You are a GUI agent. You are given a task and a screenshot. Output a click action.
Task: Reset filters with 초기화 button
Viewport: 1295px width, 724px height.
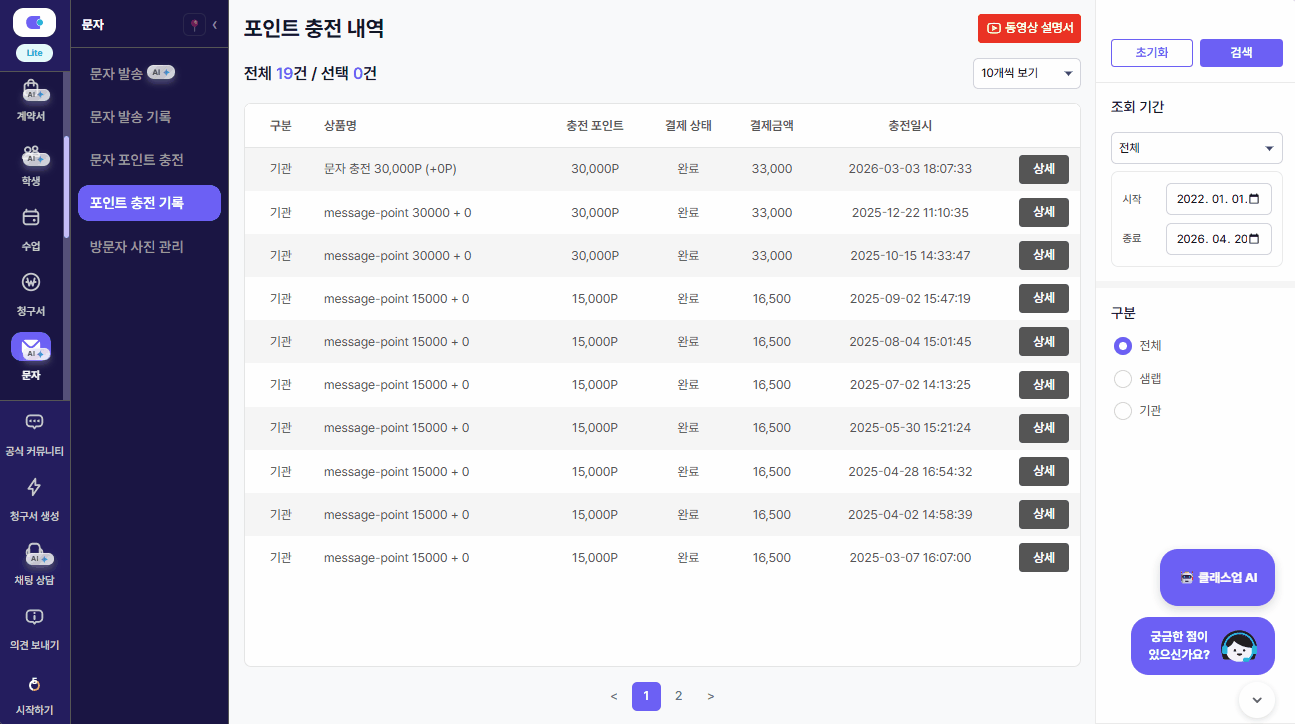tap(1152, 53)
